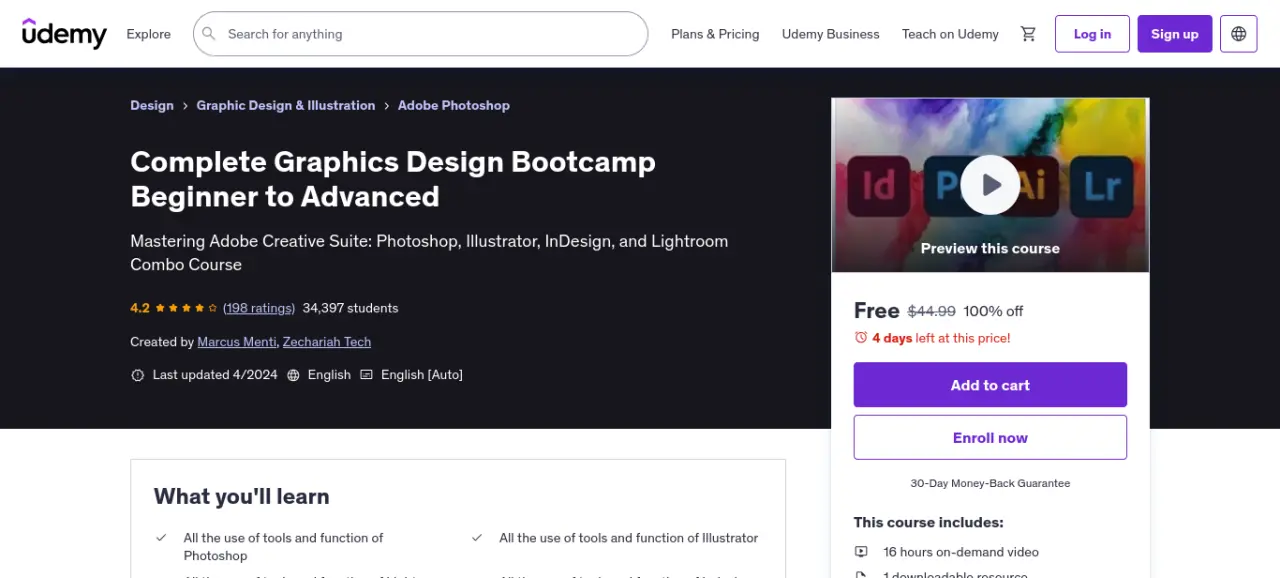Navigate to Design breadcrumb
This screenshot has height=578, width=1280.
pos(152,105)
